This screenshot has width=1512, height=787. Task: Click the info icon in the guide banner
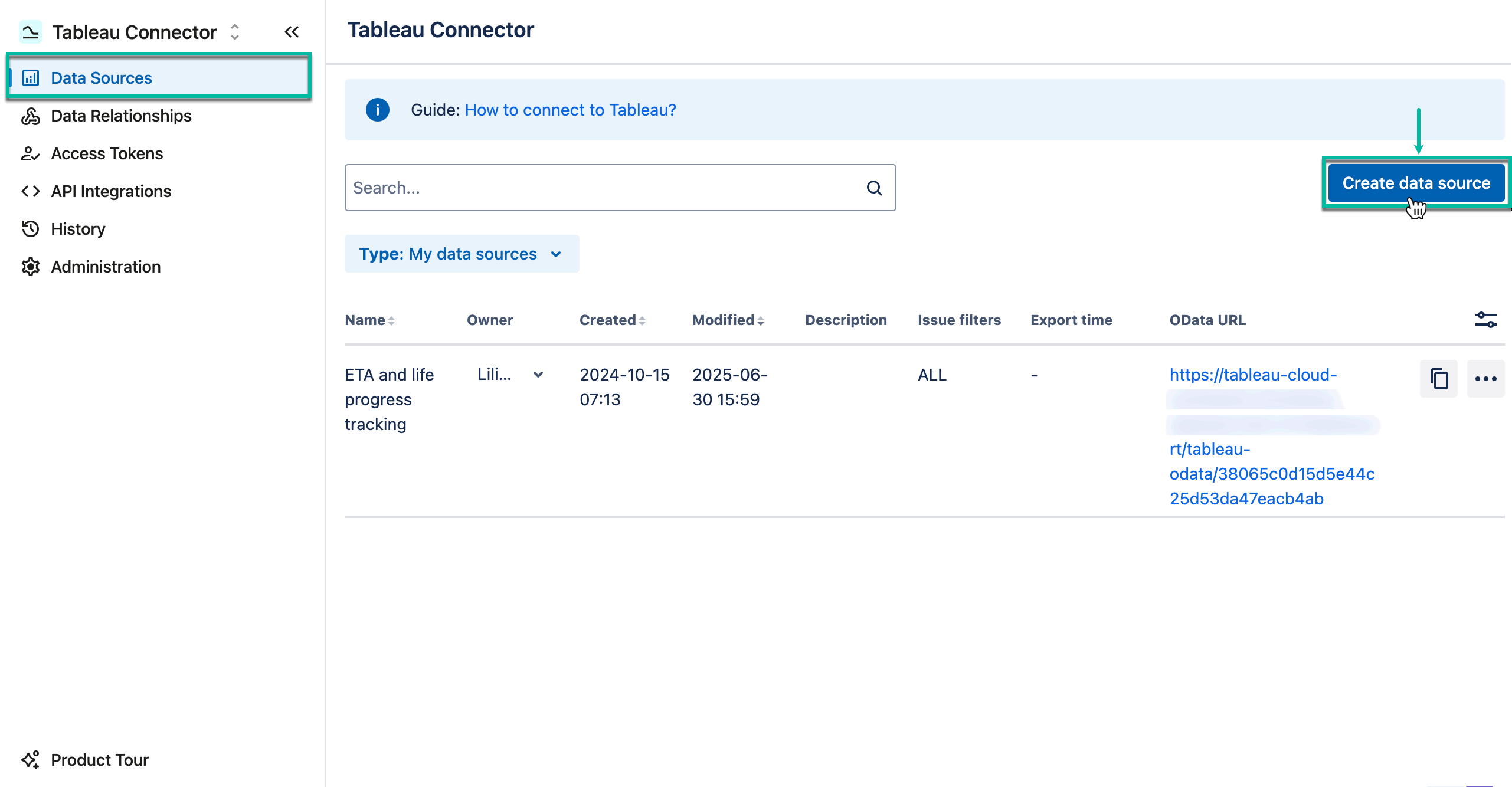click(377, 110)
